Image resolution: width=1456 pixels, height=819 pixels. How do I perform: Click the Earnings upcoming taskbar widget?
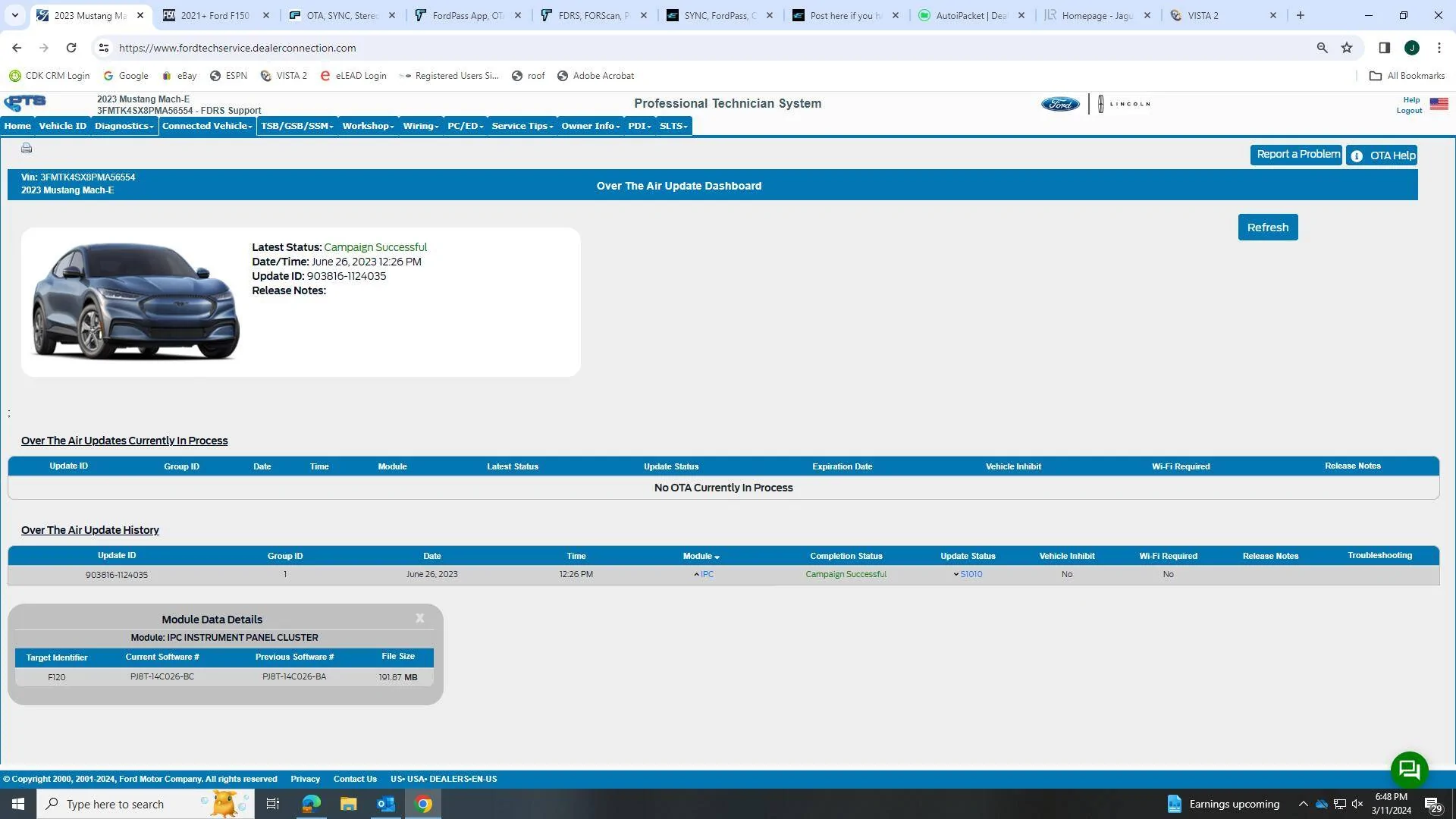click(1223, 804)
